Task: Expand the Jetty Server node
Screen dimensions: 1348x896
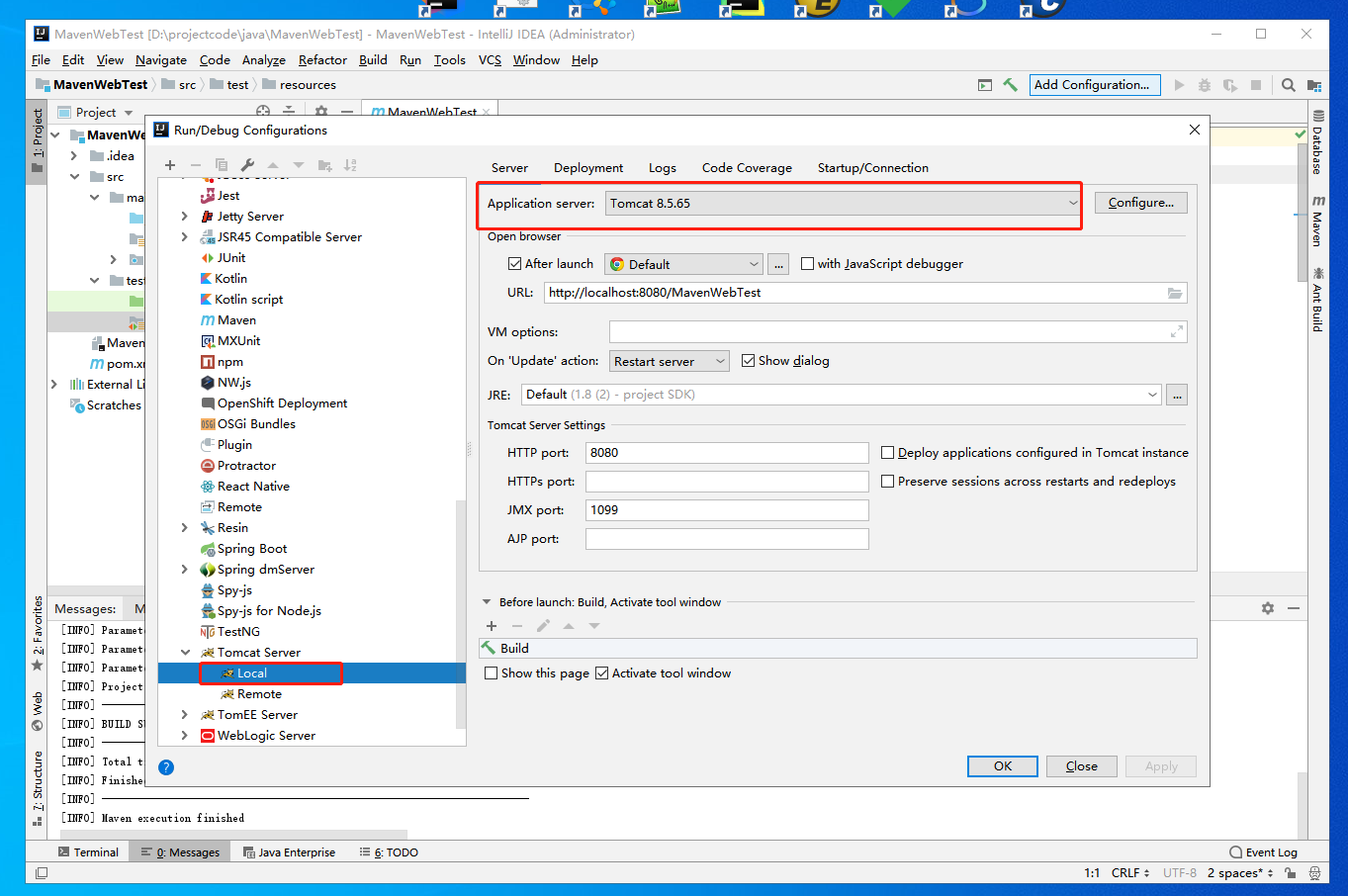Action: point(185,217)
